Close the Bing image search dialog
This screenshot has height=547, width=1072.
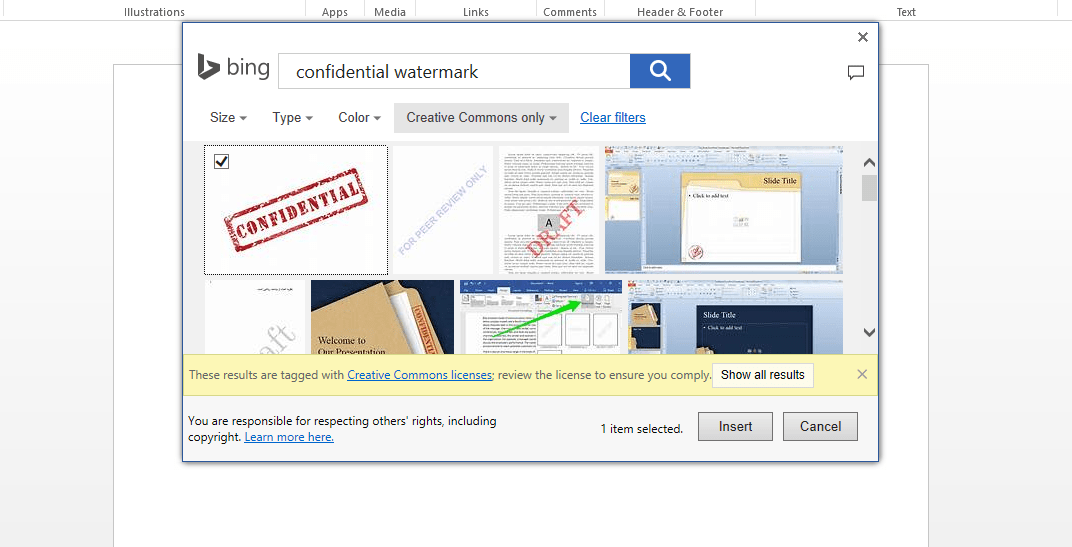click(x=863, y=37)
